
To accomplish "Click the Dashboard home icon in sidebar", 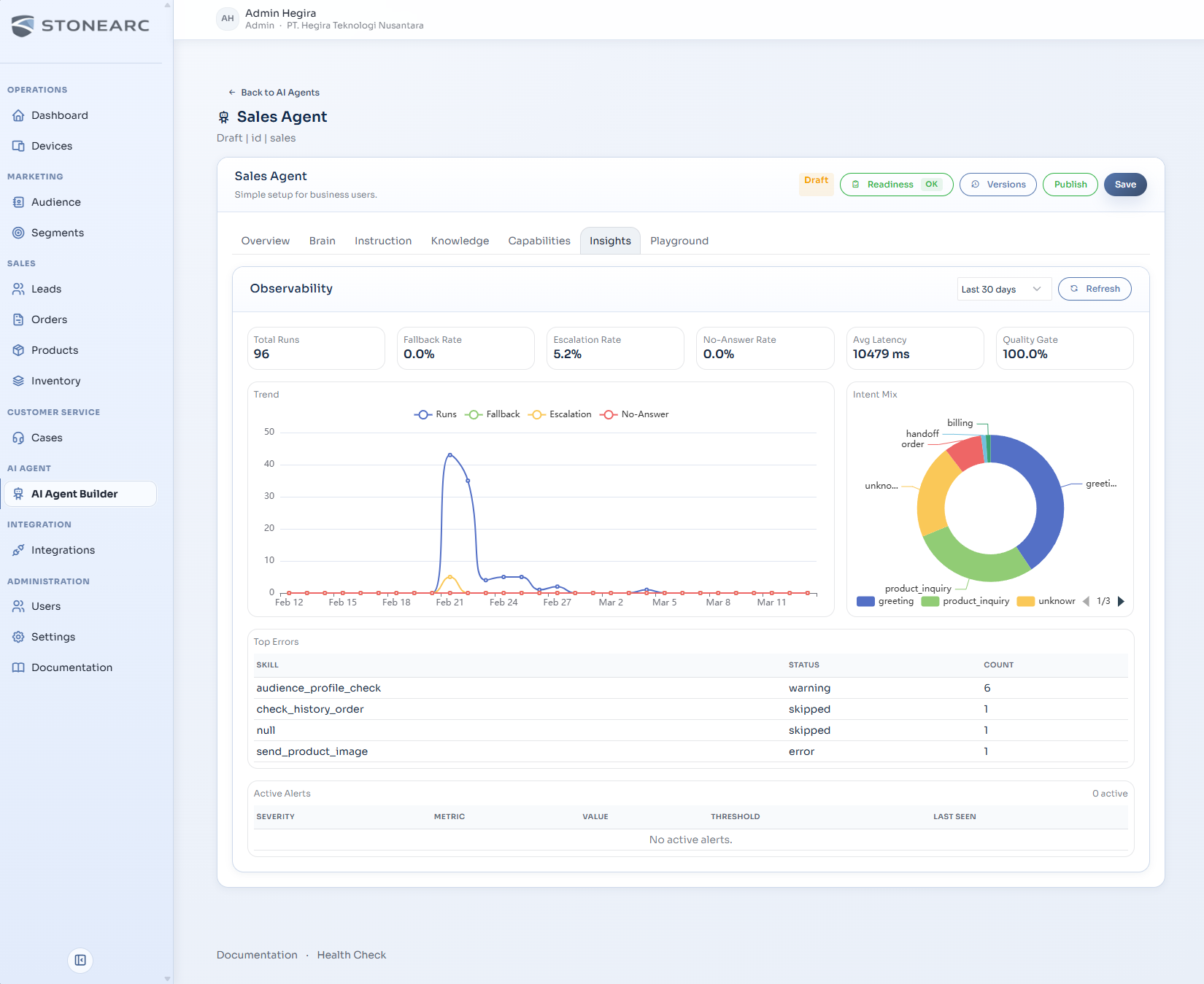I will 18,115.
